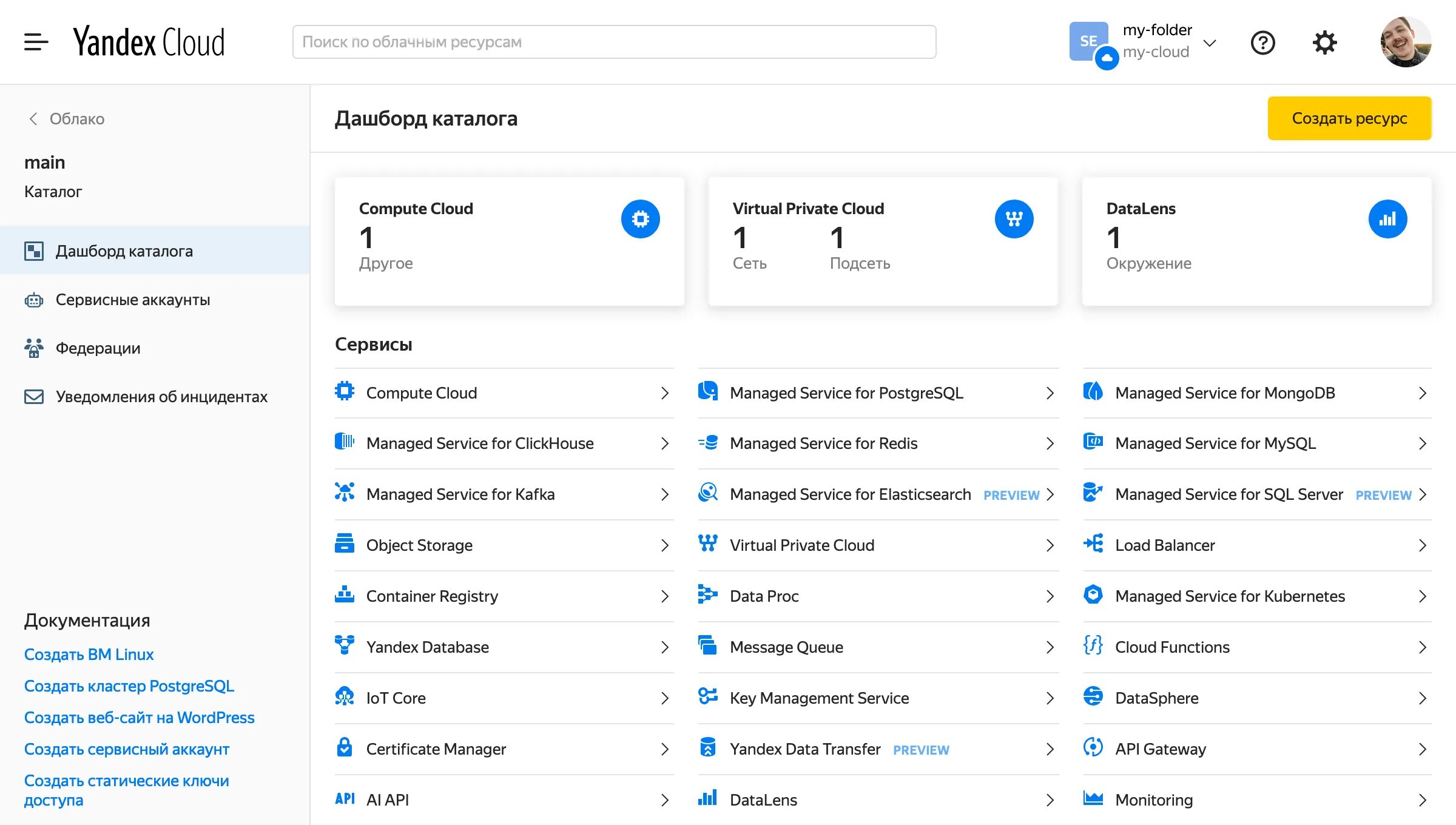Viewport: 1456px width, 825px height.
Task: Open the Managed Service for Kubernetes icon
Action: point(1093,596)
